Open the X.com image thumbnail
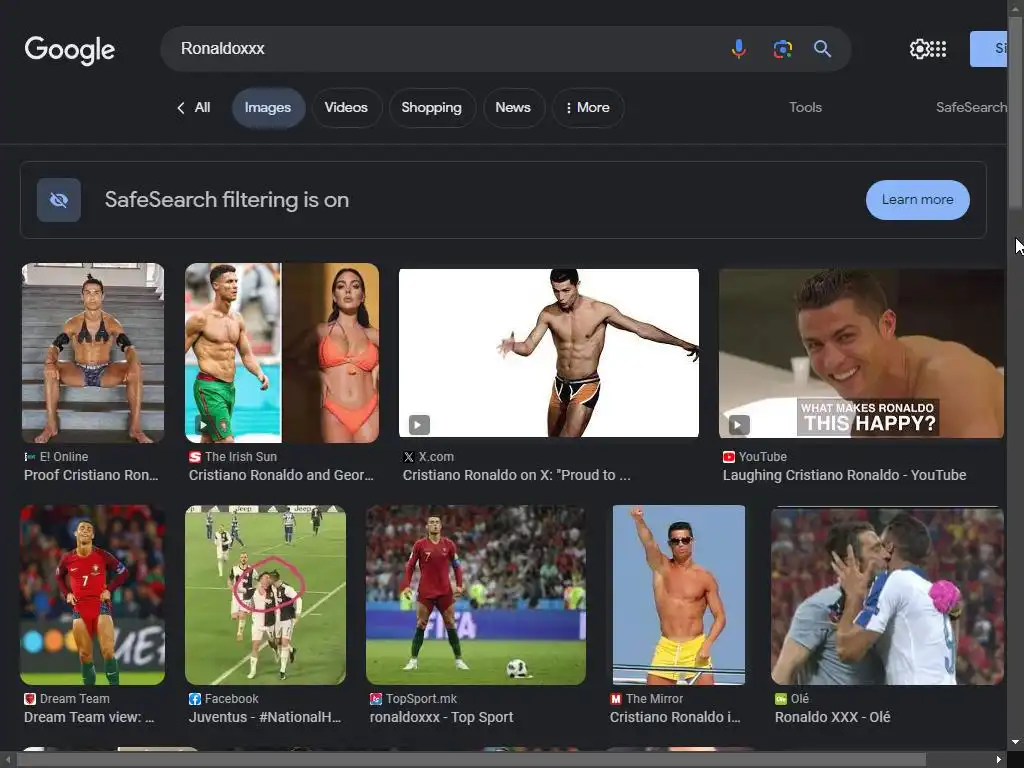This screenshot has height=768, width=1024. point(549,353)
